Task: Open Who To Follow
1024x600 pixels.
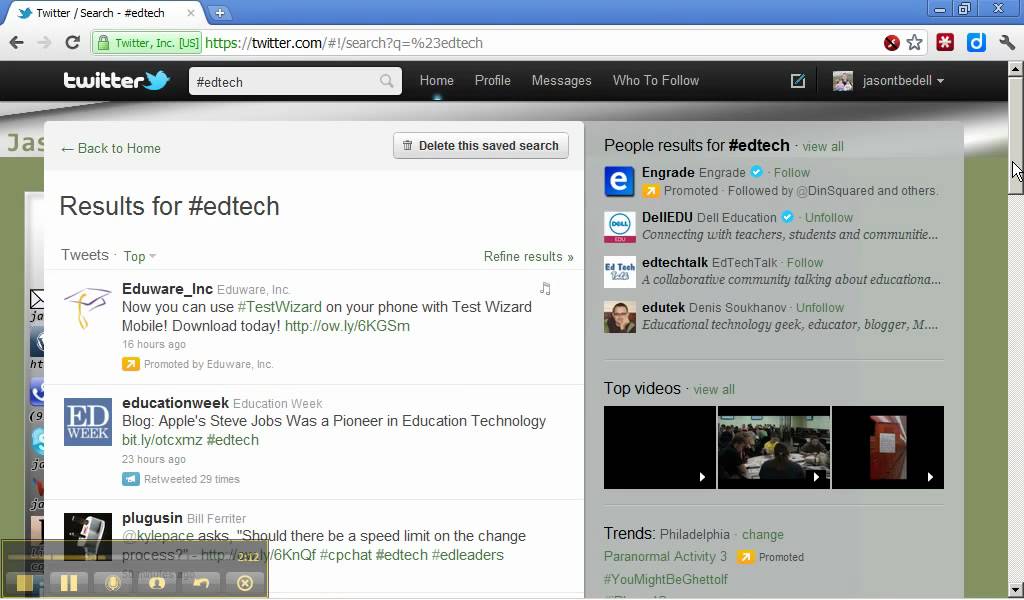Action: (x=656, y=80)
